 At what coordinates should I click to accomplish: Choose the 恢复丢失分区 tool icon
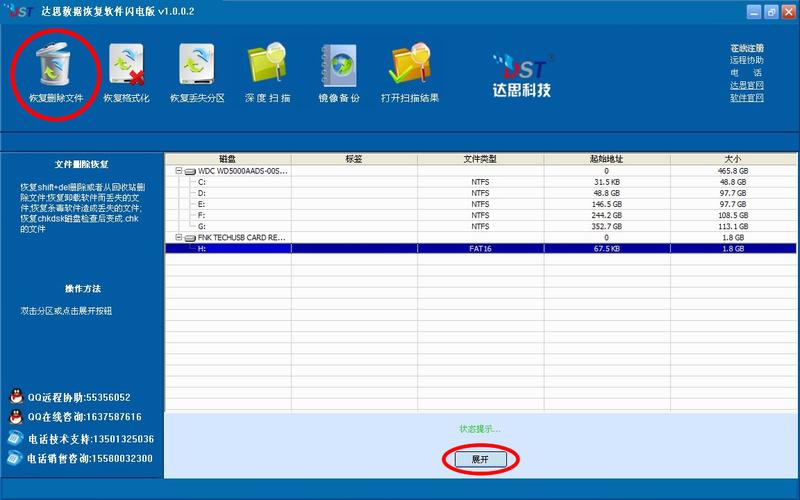click(x=197, y=64)
